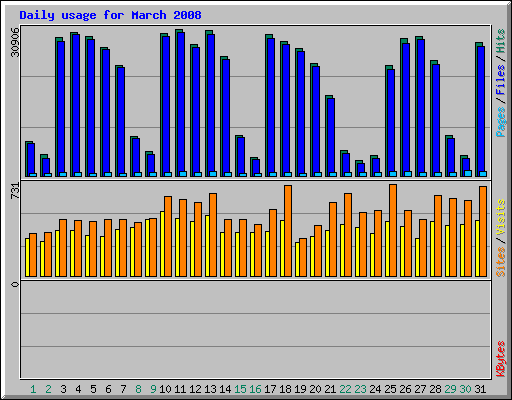Click day 18 on the x-axis
Screen dimensions: 512x400
(x=285, y=389)
